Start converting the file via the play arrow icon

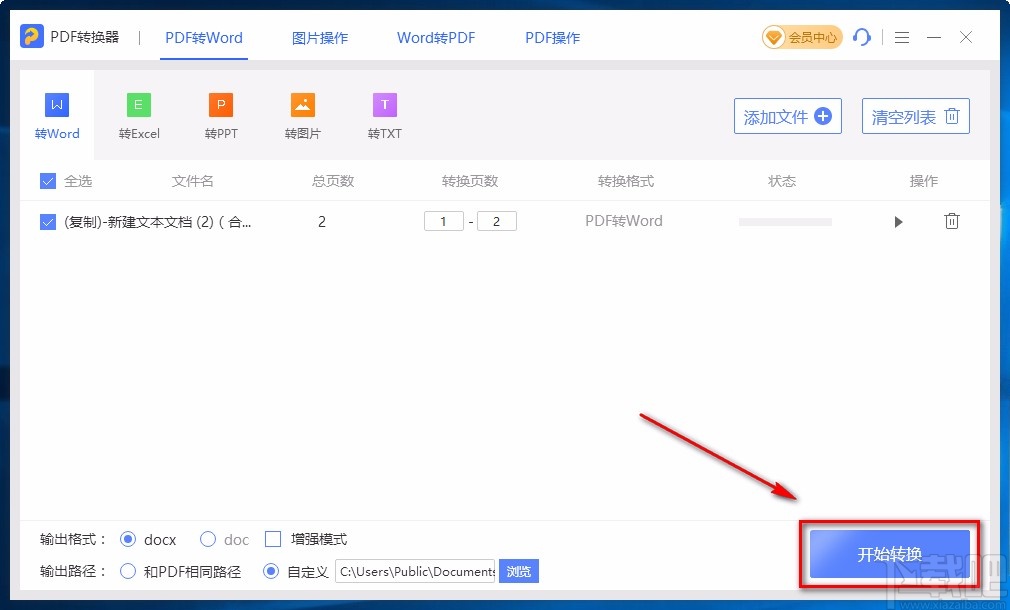click(x=898, y=221)
